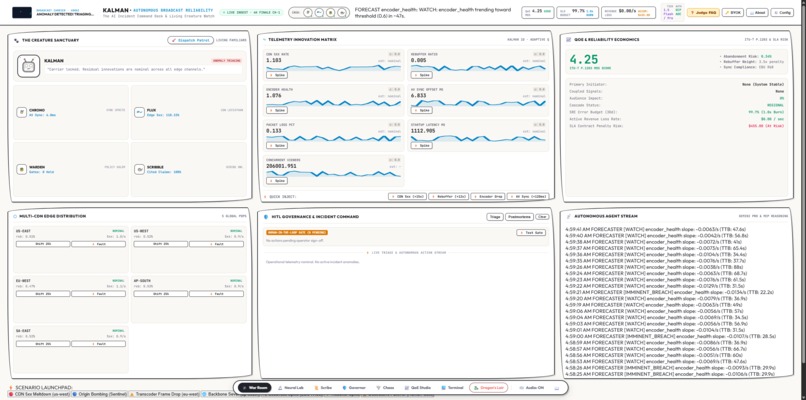Click the Judge FAQ button

click(x=703, y=12)
